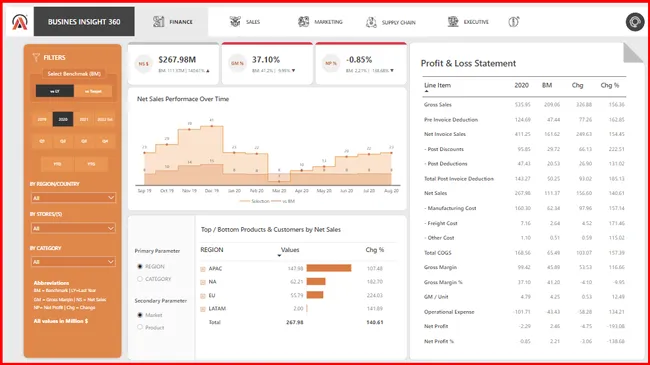Image resolution: width=650 pixels, height=365 pixels.
Task: Click sort arrow under Values header
Action: tap(279, 256)
